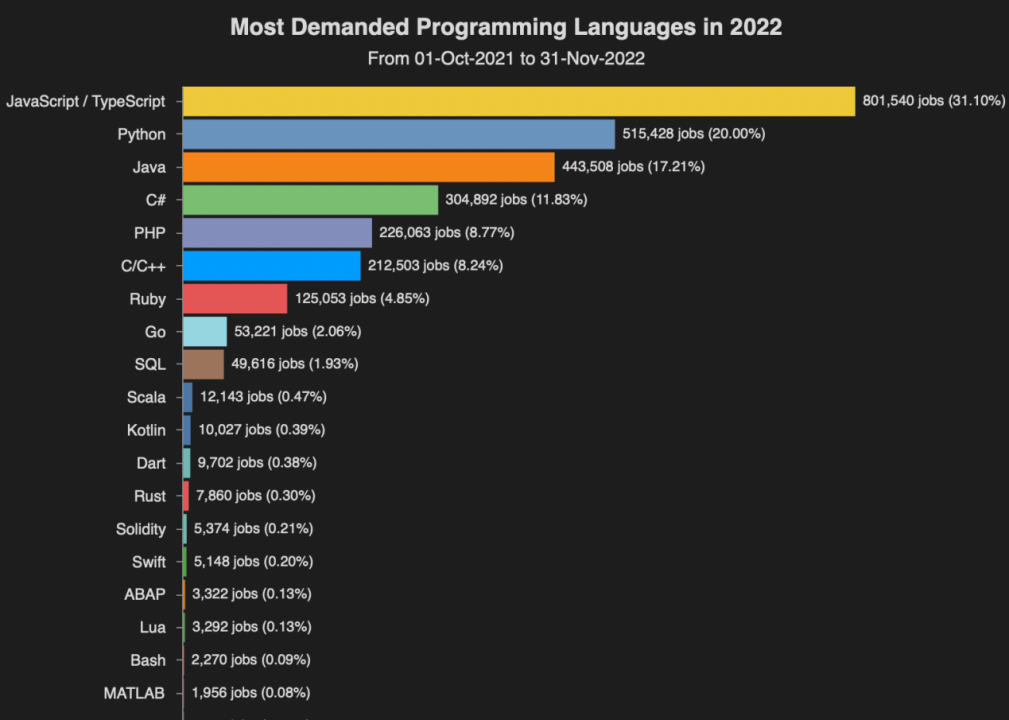This screenshot has width=1009, height=720.
Task: Select the orange Java bar
Action: [x=368, y=167]
